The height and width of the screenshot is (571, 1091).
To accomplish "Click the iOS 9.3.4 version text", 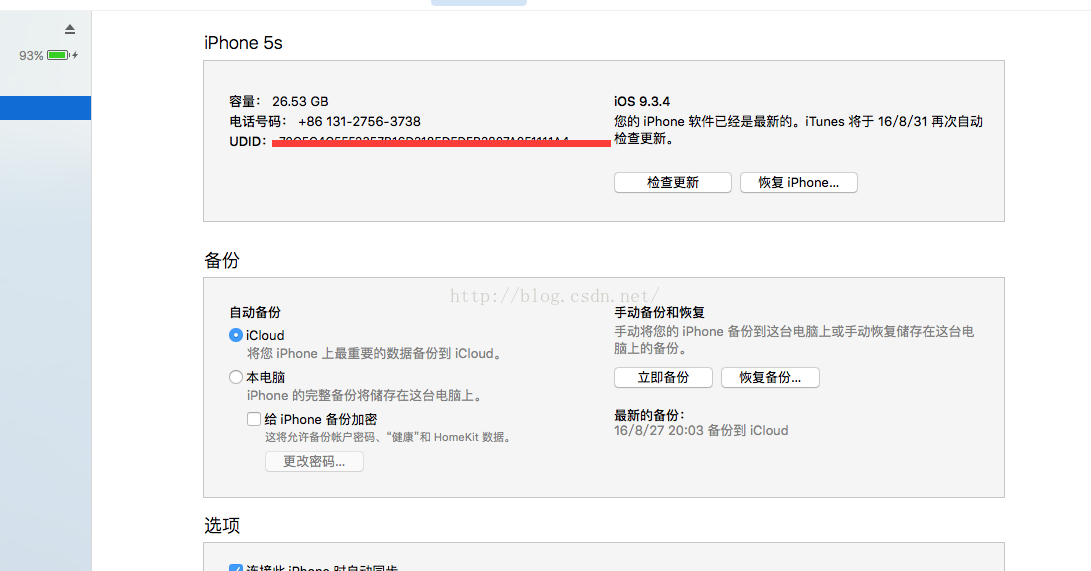I will click(642, 102).
